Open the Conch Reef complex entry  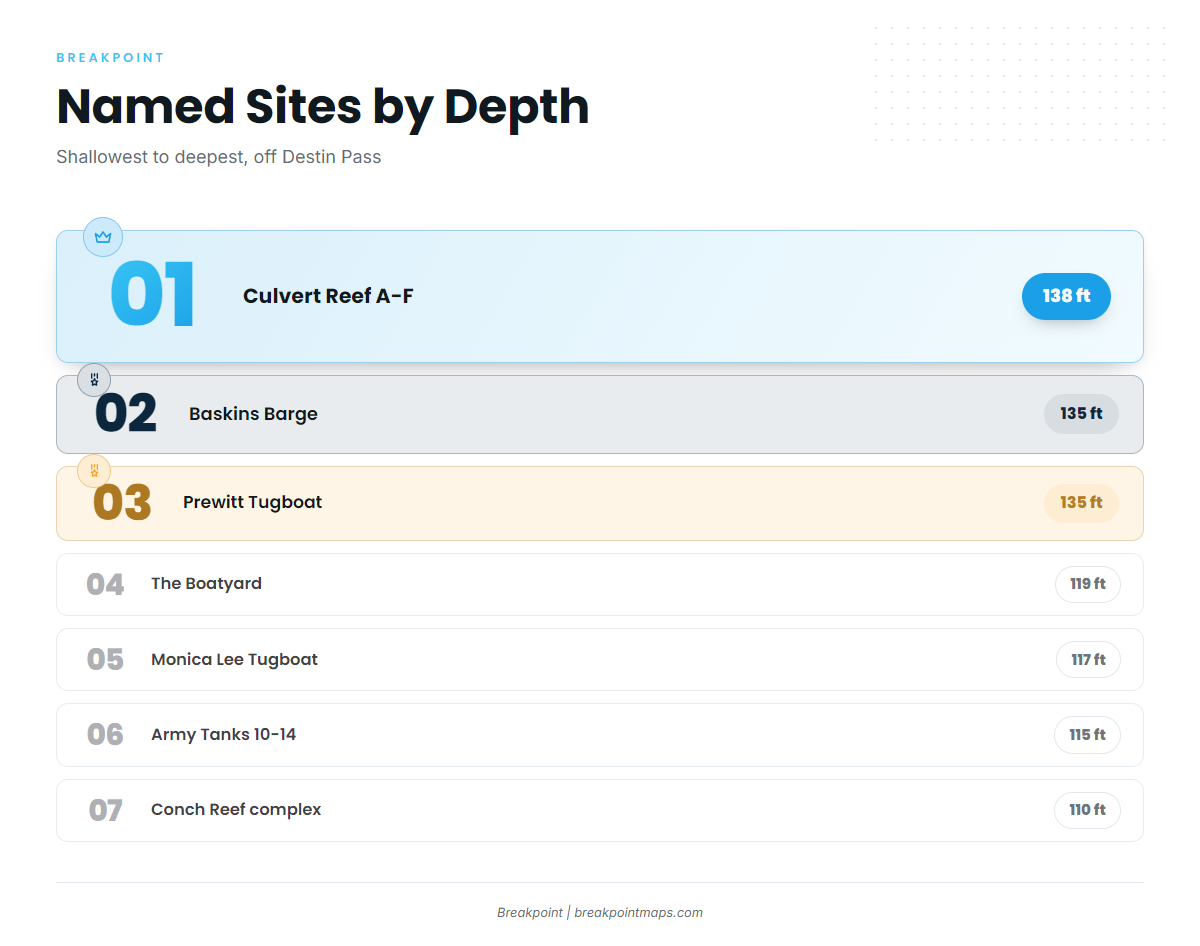600,810
